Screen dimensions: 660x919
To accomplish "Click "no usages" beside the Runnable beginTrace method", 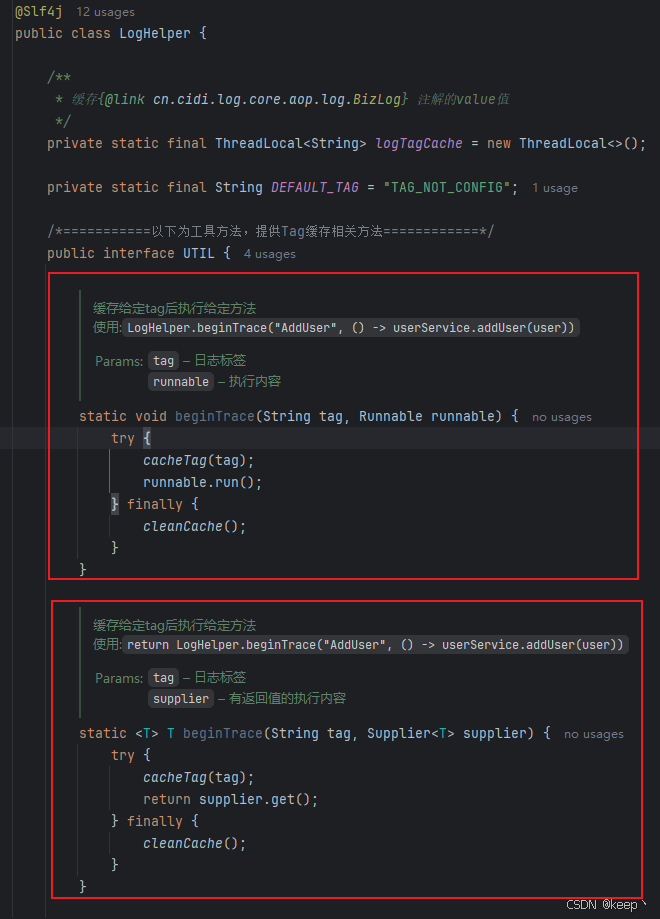I will (562, 417).
